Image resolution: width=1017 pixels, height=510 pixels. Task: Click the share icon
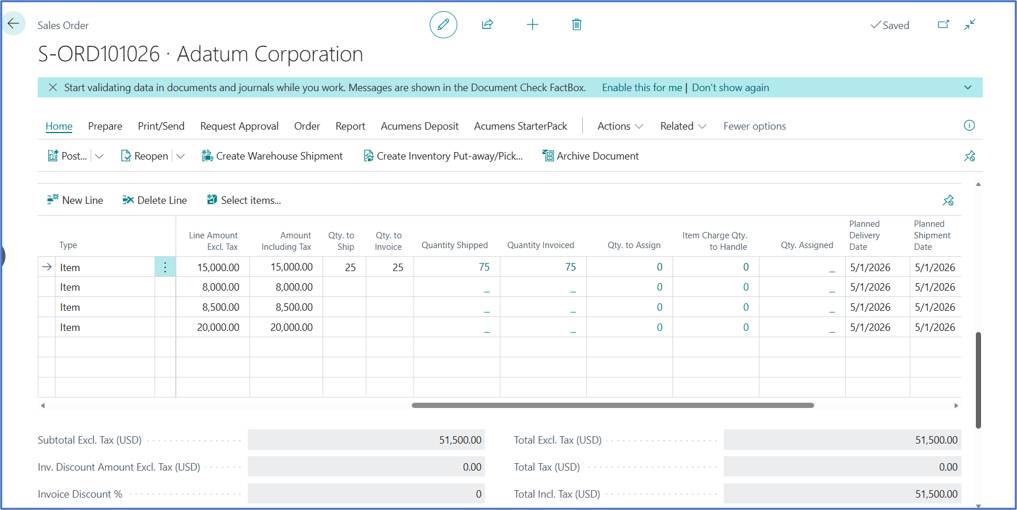click(x=487, y=25)
